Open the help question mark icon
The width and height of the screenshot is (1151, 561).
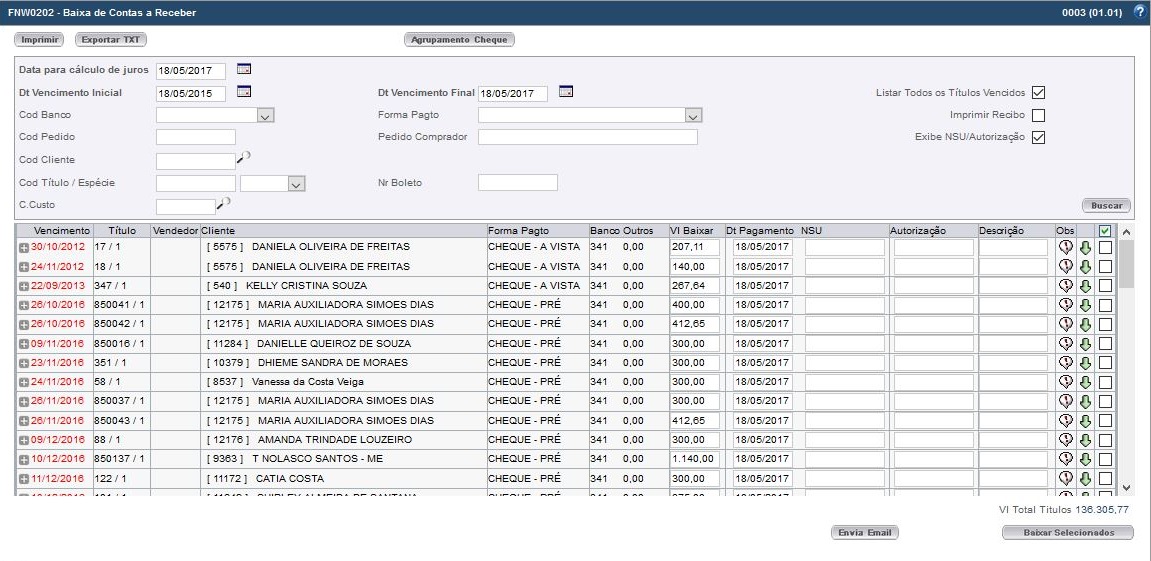(1139, 12)
